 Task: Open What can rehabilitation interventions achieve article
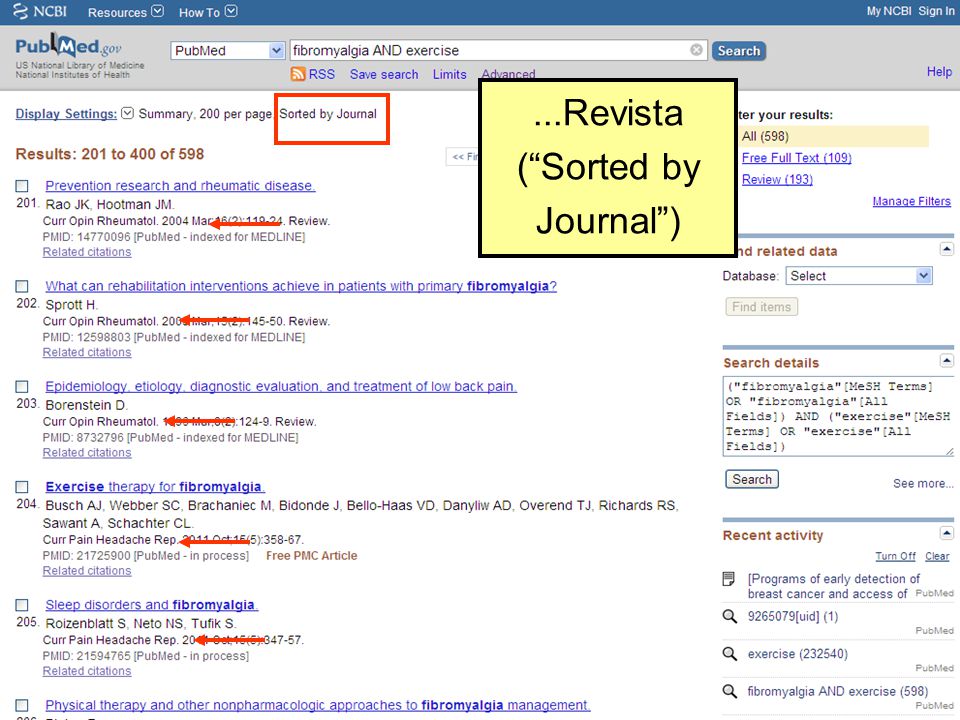(301, 286)
